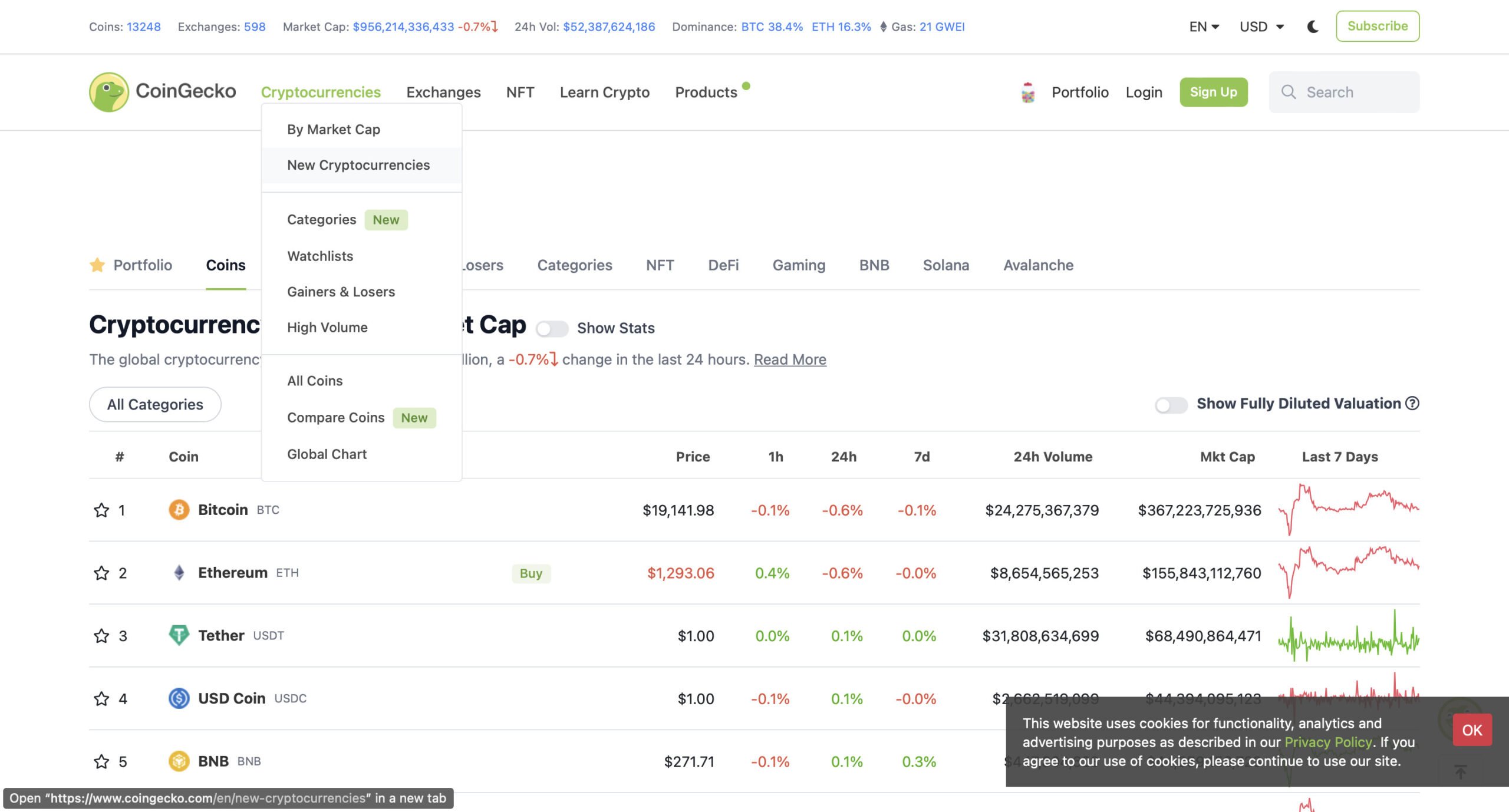The image size is (1509, 812).
Task: Click the Search input field
Action: point(1344,92)
